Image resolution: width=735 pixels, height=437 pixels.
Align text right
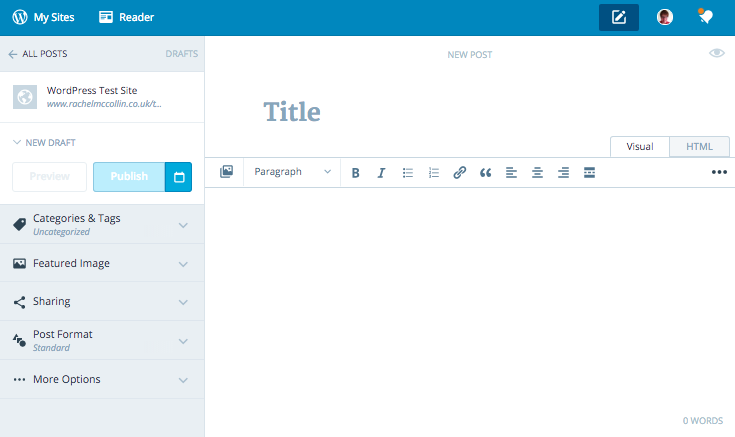coord(563,173)
